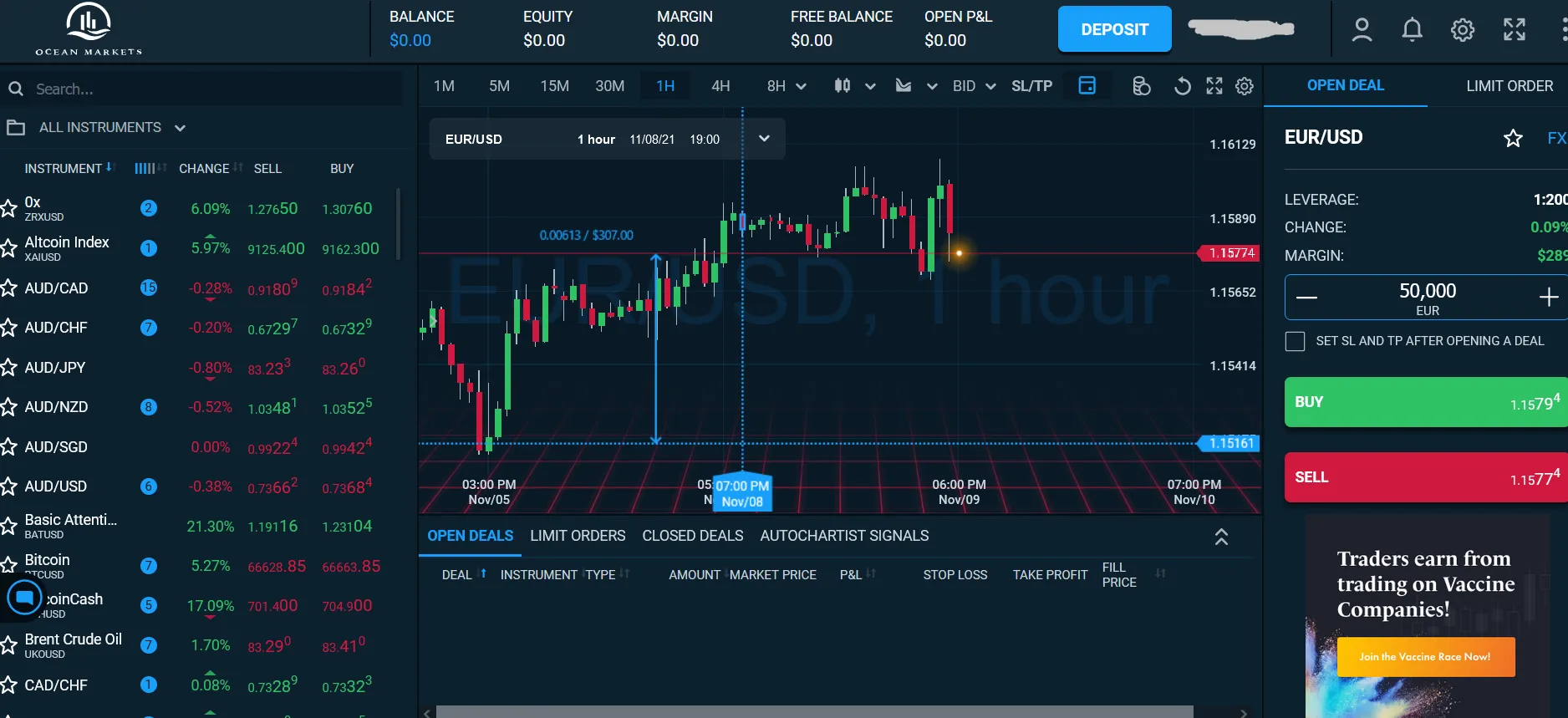
Task: Open the Closed Deals tab
Action: click(693, 536)
